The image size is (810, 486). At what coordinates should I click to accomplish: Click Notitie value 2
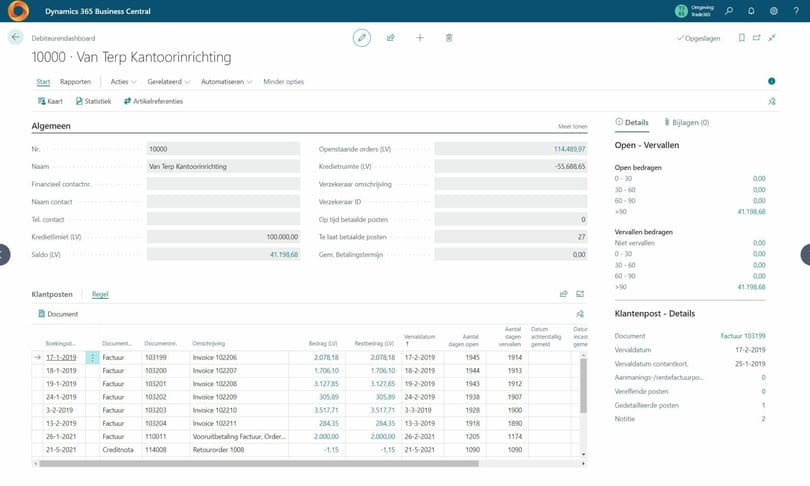point(763,419)
